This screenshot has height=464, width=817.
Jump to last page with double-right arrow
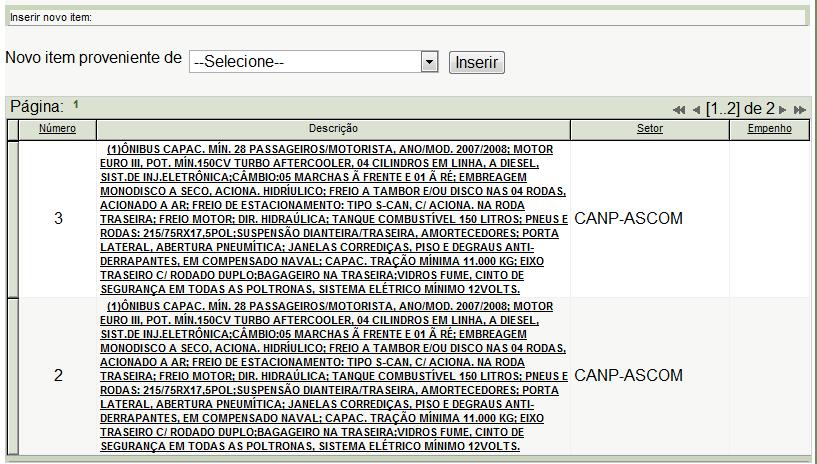pyautogui.click(x=799, y=110)
